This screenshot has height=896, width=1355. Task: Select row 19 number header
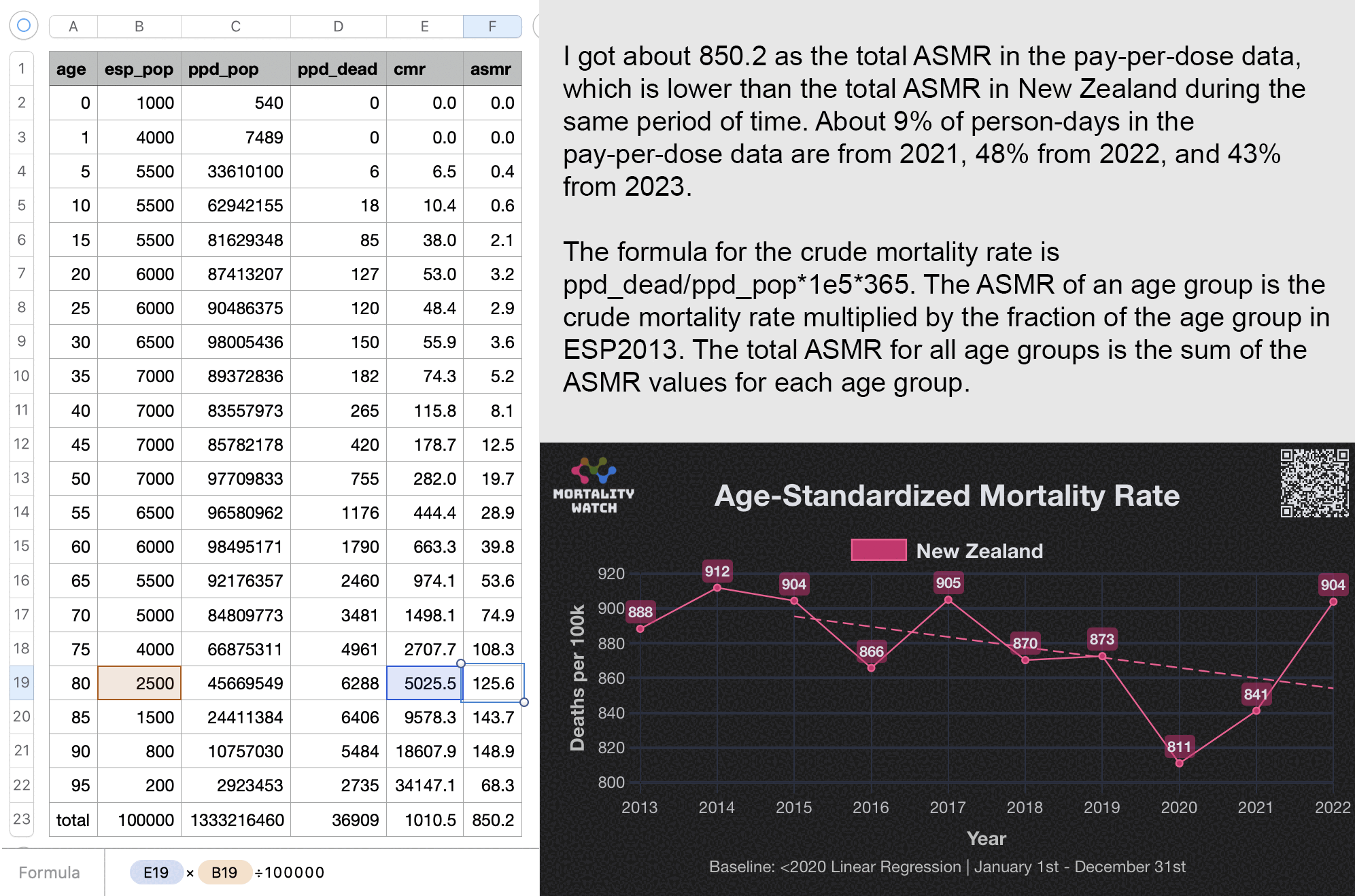(21, 683)
